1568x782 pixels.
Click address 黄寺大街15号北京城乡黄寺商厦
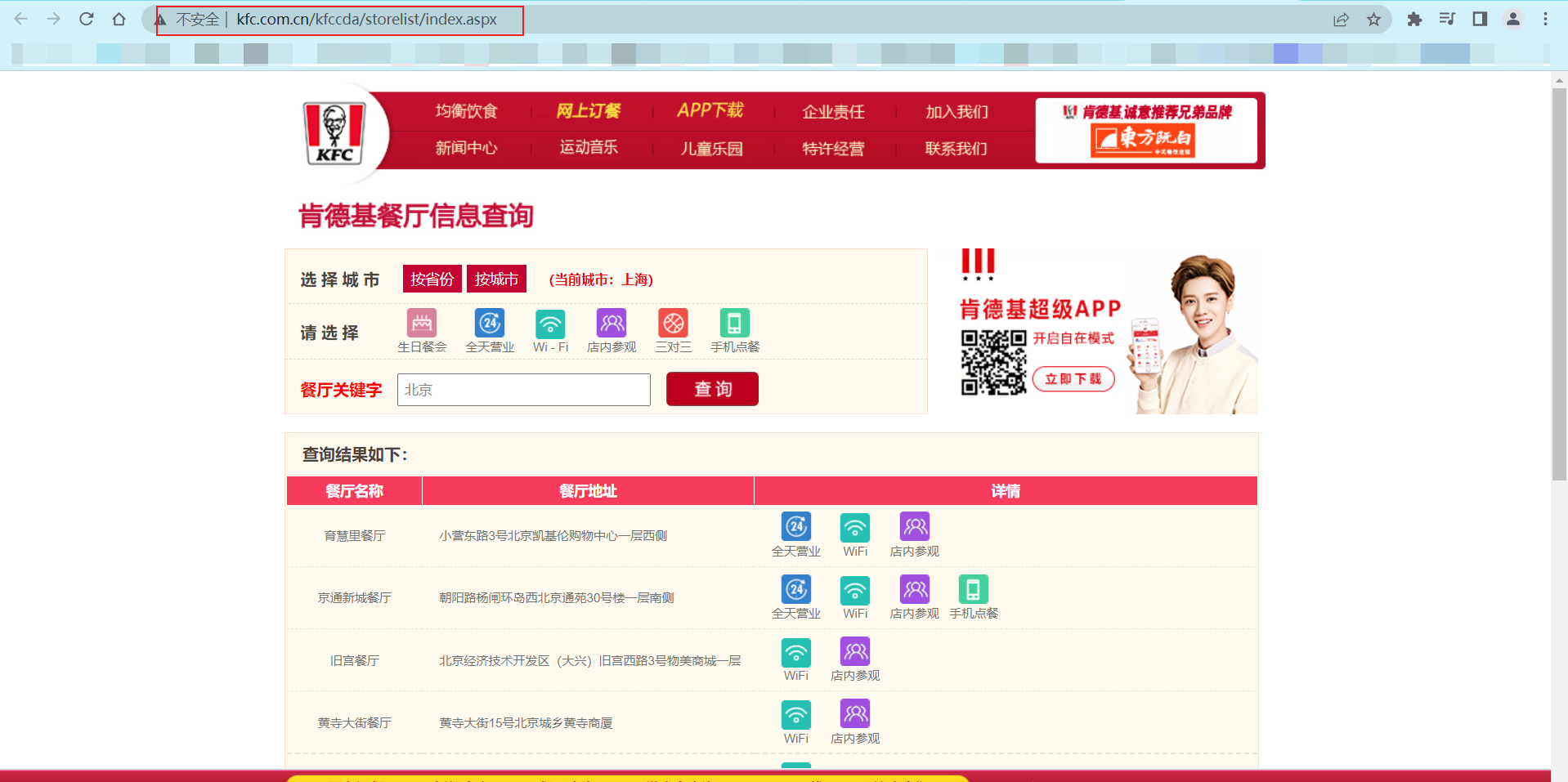[526, 723]
